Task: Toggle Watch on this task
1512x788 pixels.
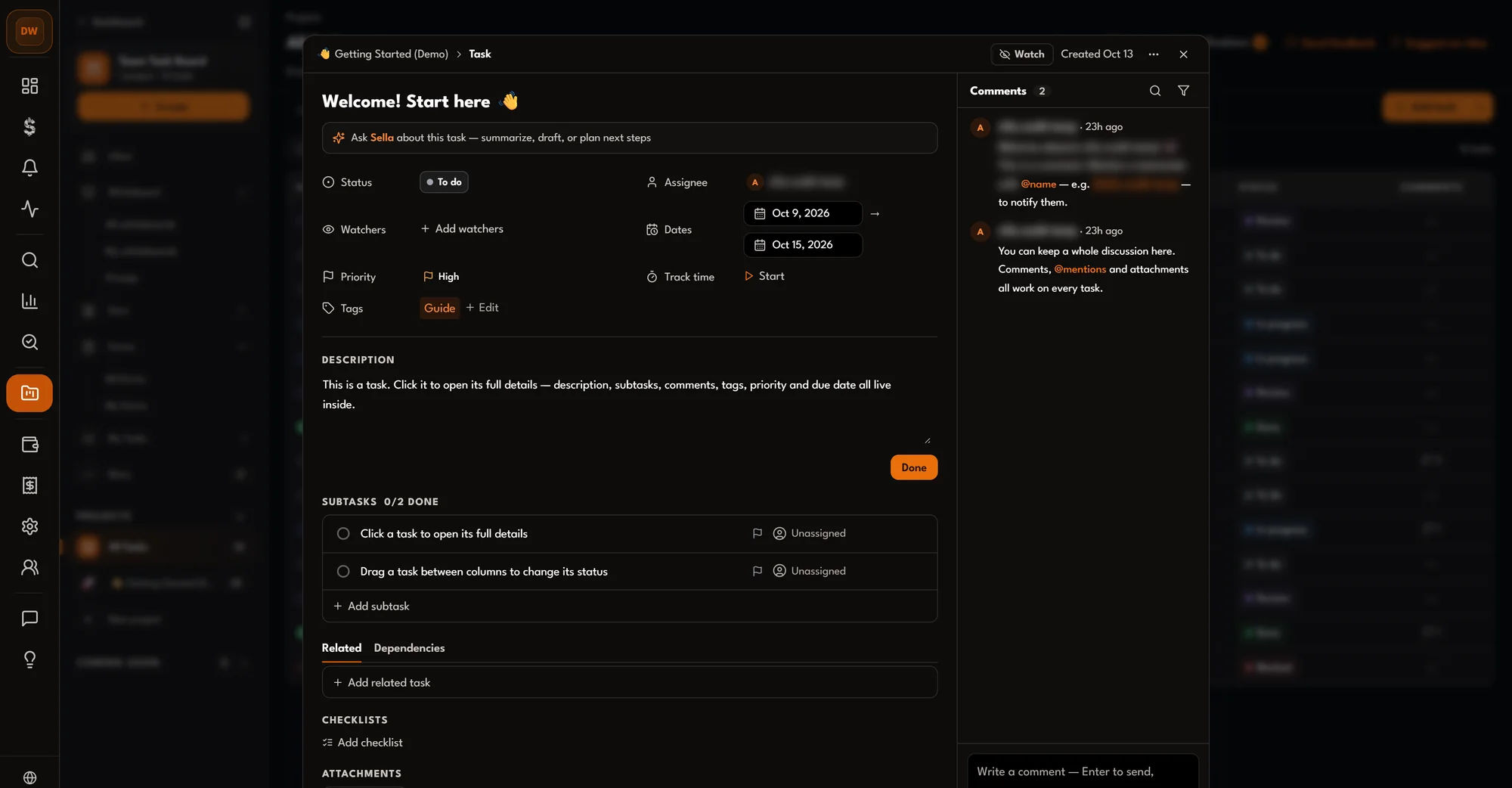Action: (x=1022, y=54)
